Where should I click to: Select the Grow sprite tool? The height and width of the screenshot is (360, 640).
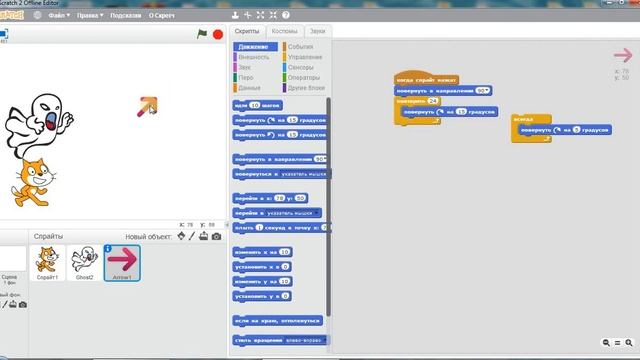click(x=260, y=15)
